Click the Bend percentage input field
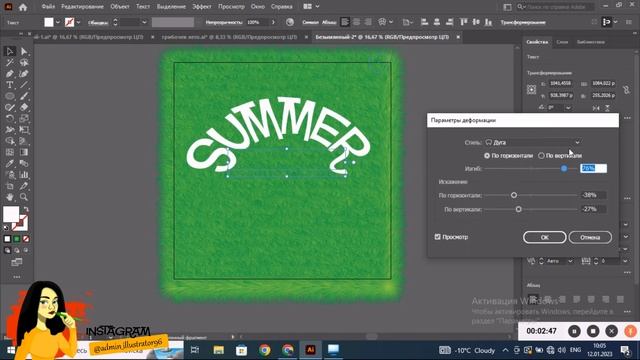 point(593,168)
